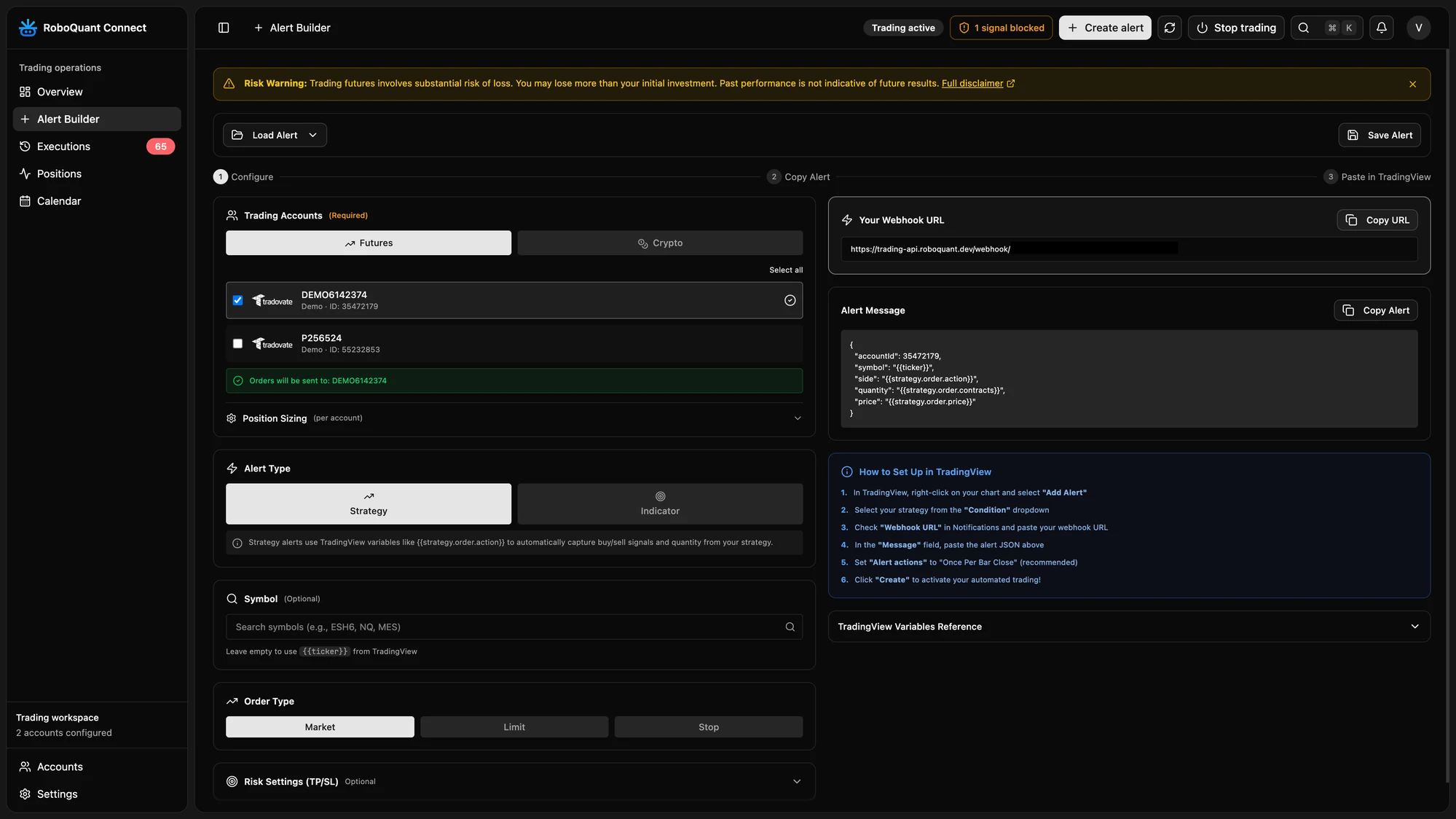This screenshot has width=1456, height=819.
Task: Click the RoboQuant Connect robot logo
Action: pyautogui.click(x=28, y=28)
